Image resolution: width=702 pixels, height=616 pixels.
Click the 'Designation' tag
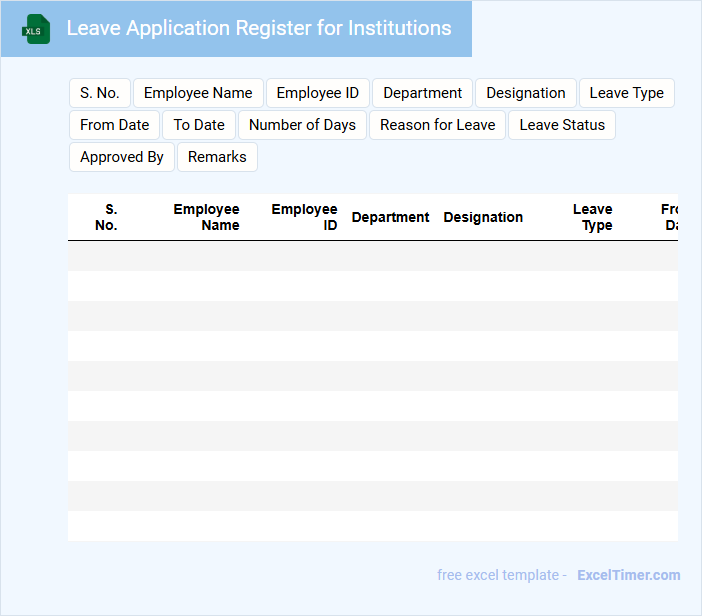(x=525, y=93)
